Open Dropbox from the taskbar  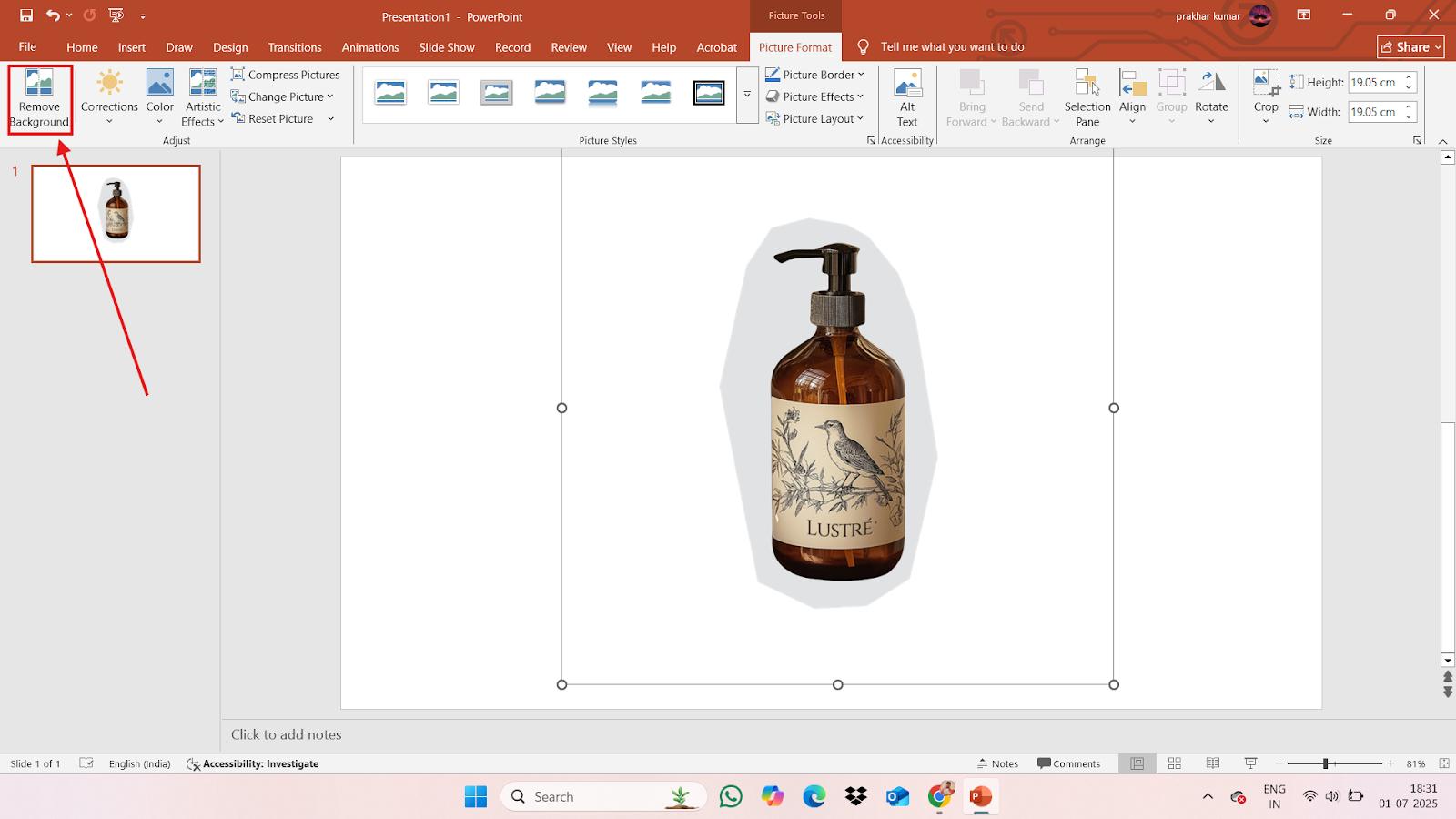856,796
